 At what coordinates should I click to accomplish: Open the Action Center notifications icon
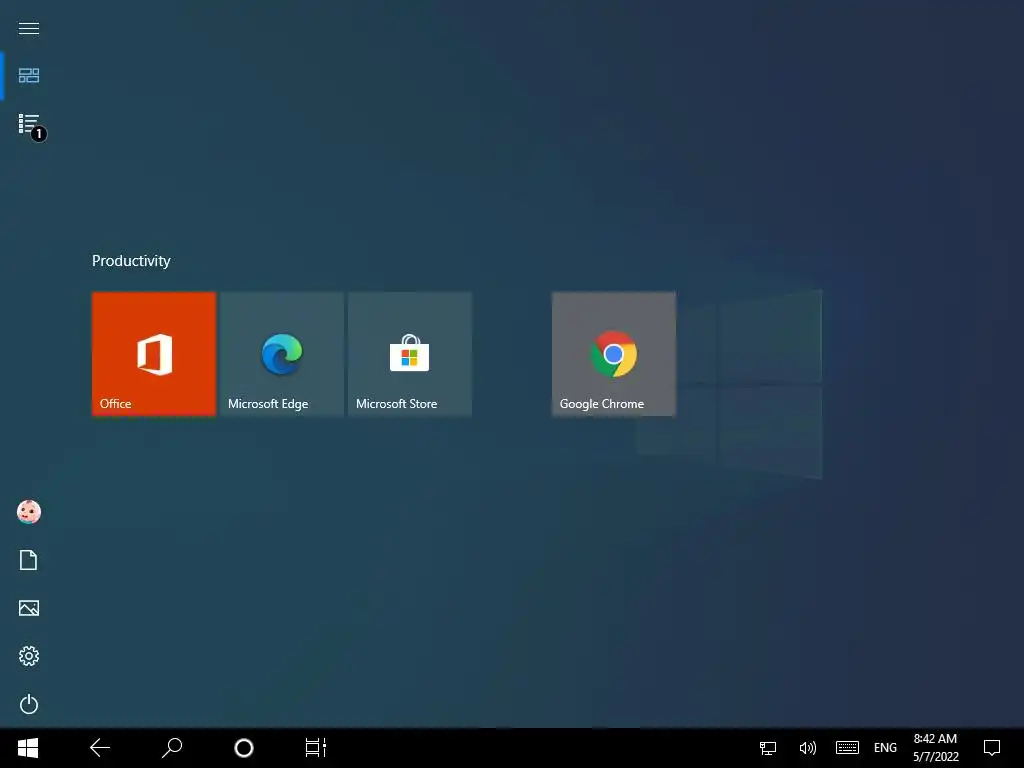click(x=992, y=748)
